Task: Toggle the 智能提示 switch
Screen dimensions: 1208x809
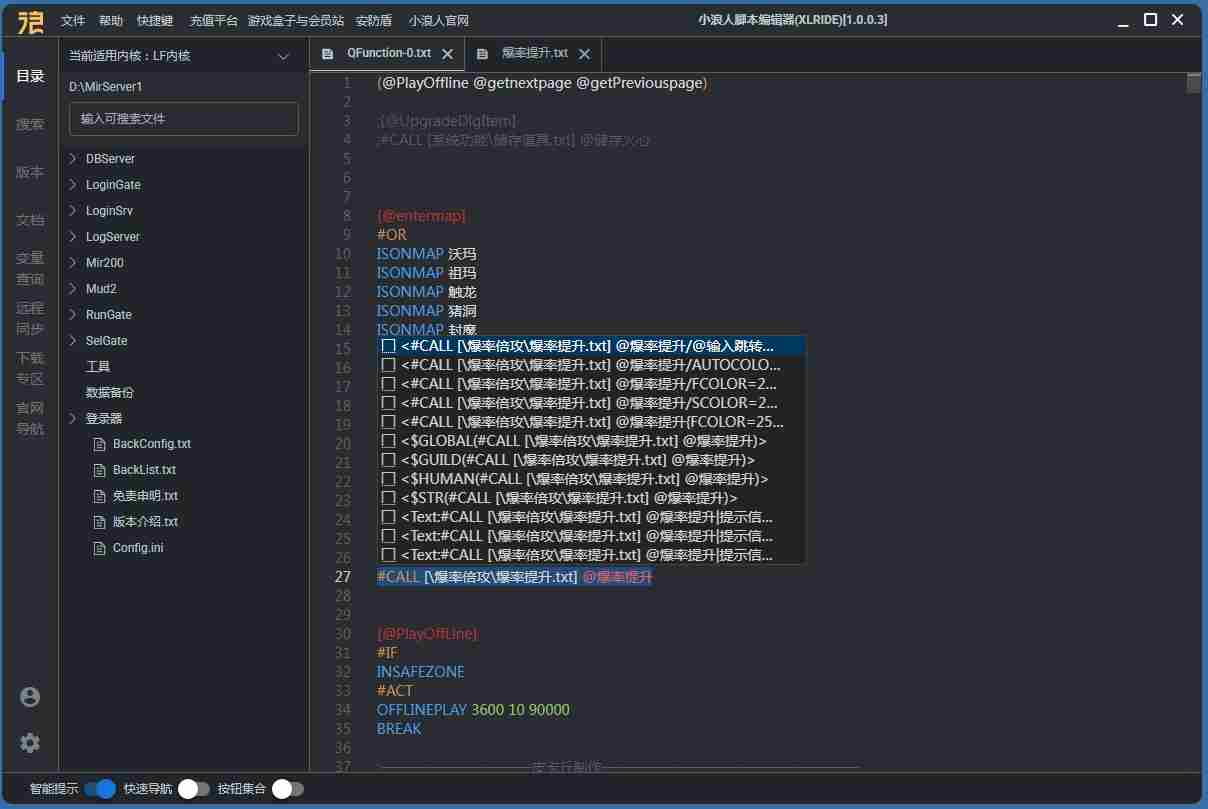Action: (x=100, y=789)
